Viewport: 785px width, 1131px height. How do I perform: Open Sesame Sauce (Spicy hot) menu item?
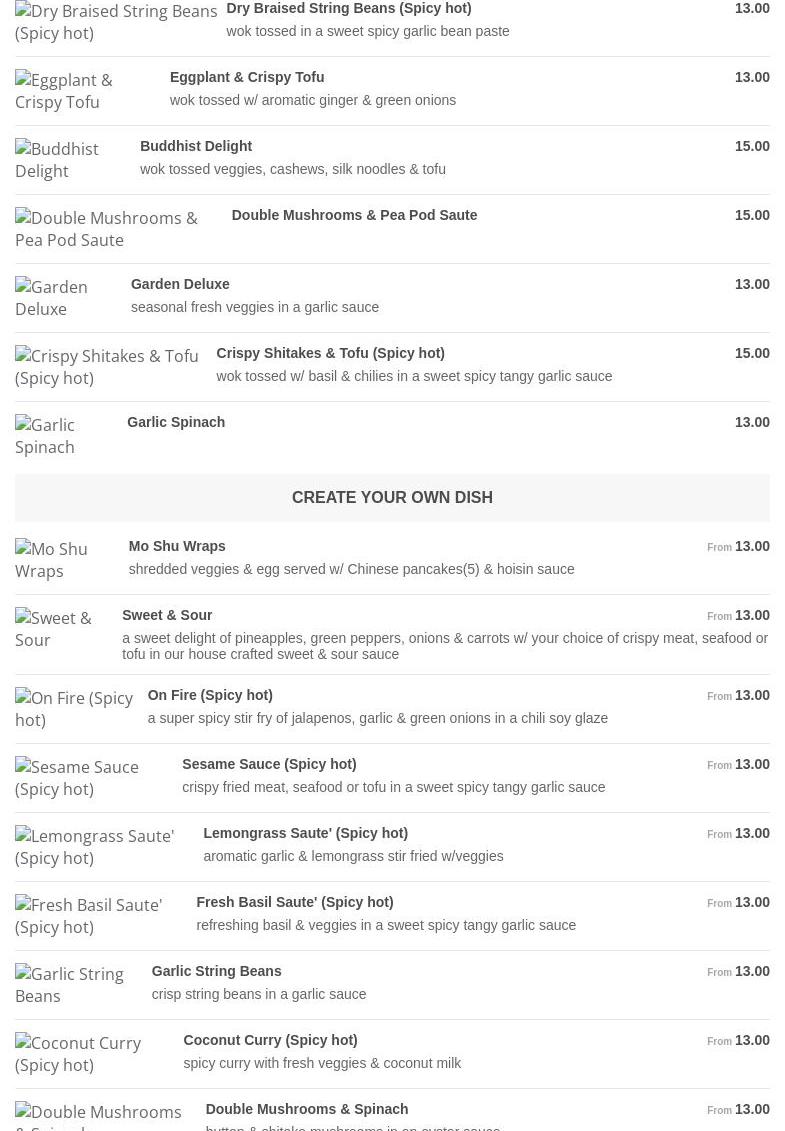[x=269, y=764]
